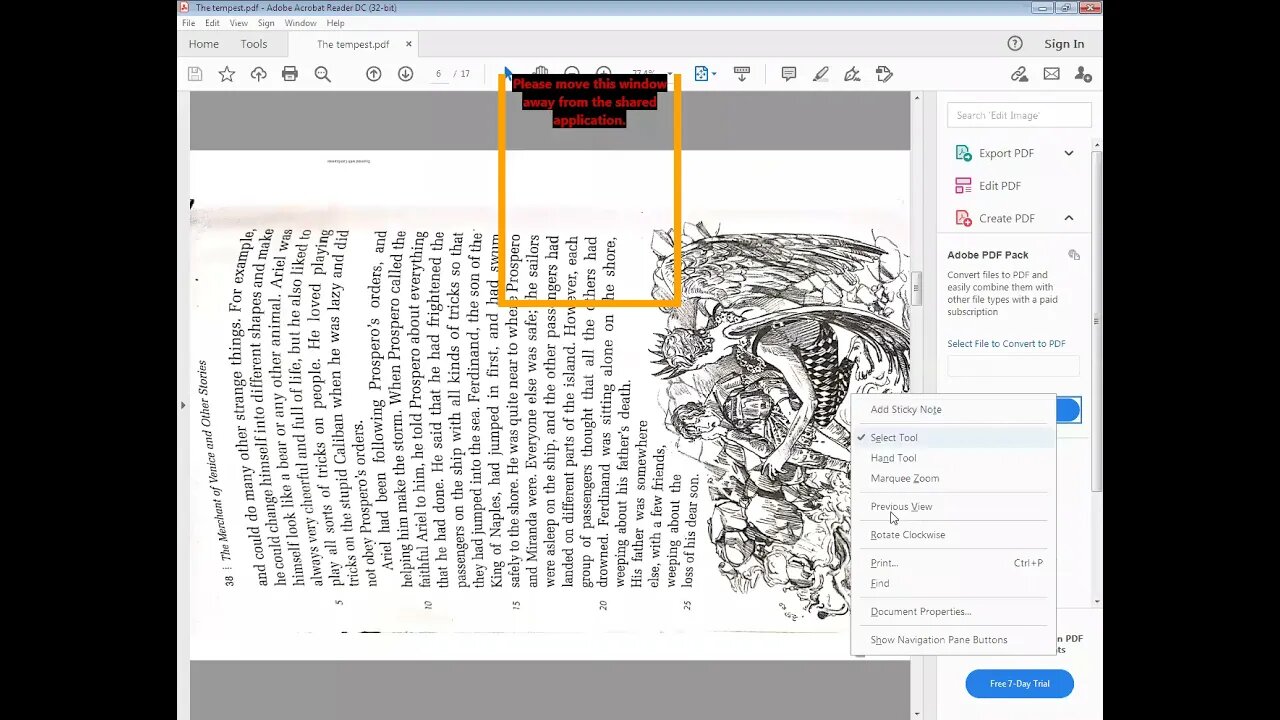The height and width of the screenshot is (720, 1280).
Task: Choose Print... in the context menu
Action: coord(953,563)
